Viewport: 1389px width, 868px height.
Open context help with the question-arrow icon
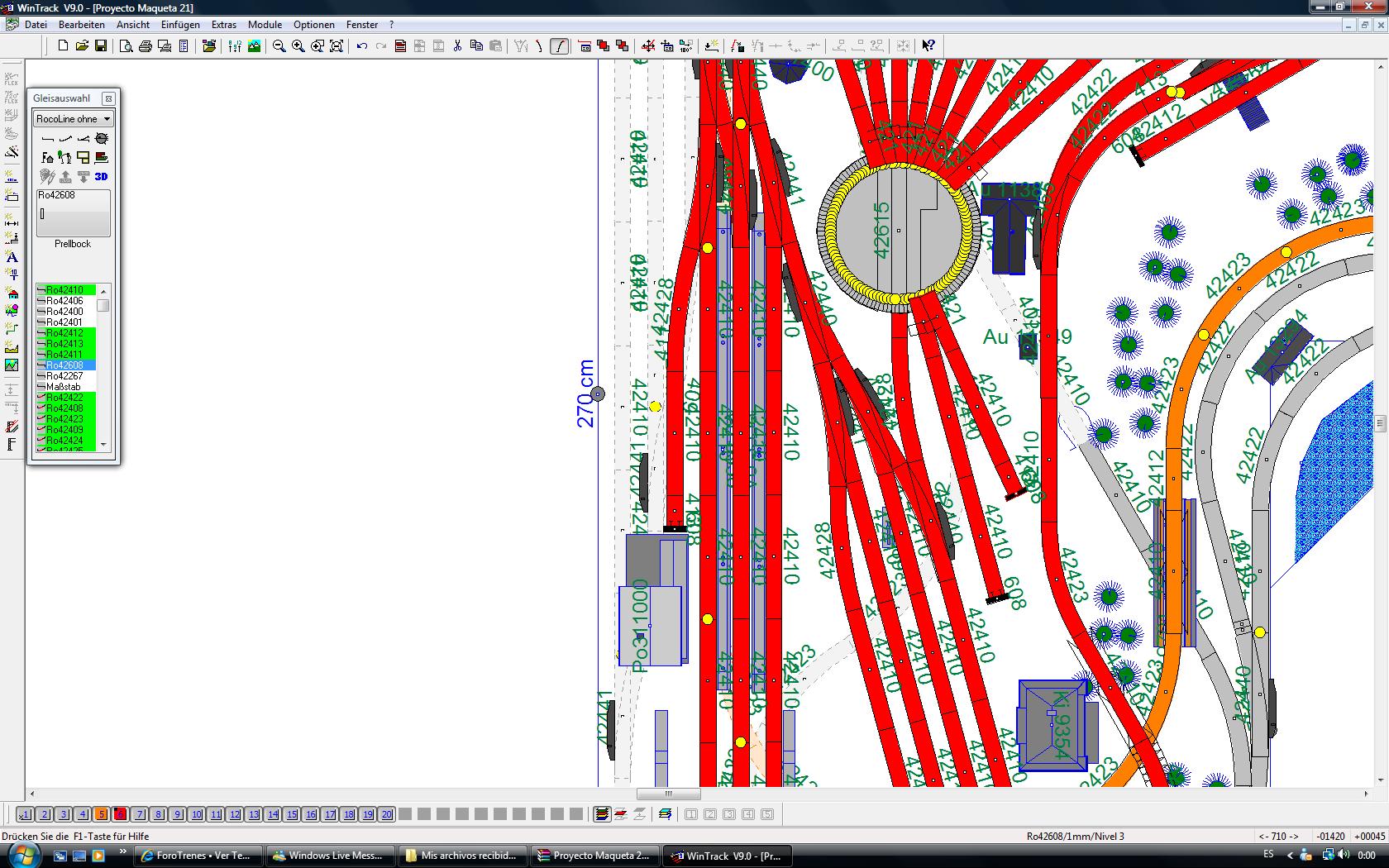[x=928, y=46]
